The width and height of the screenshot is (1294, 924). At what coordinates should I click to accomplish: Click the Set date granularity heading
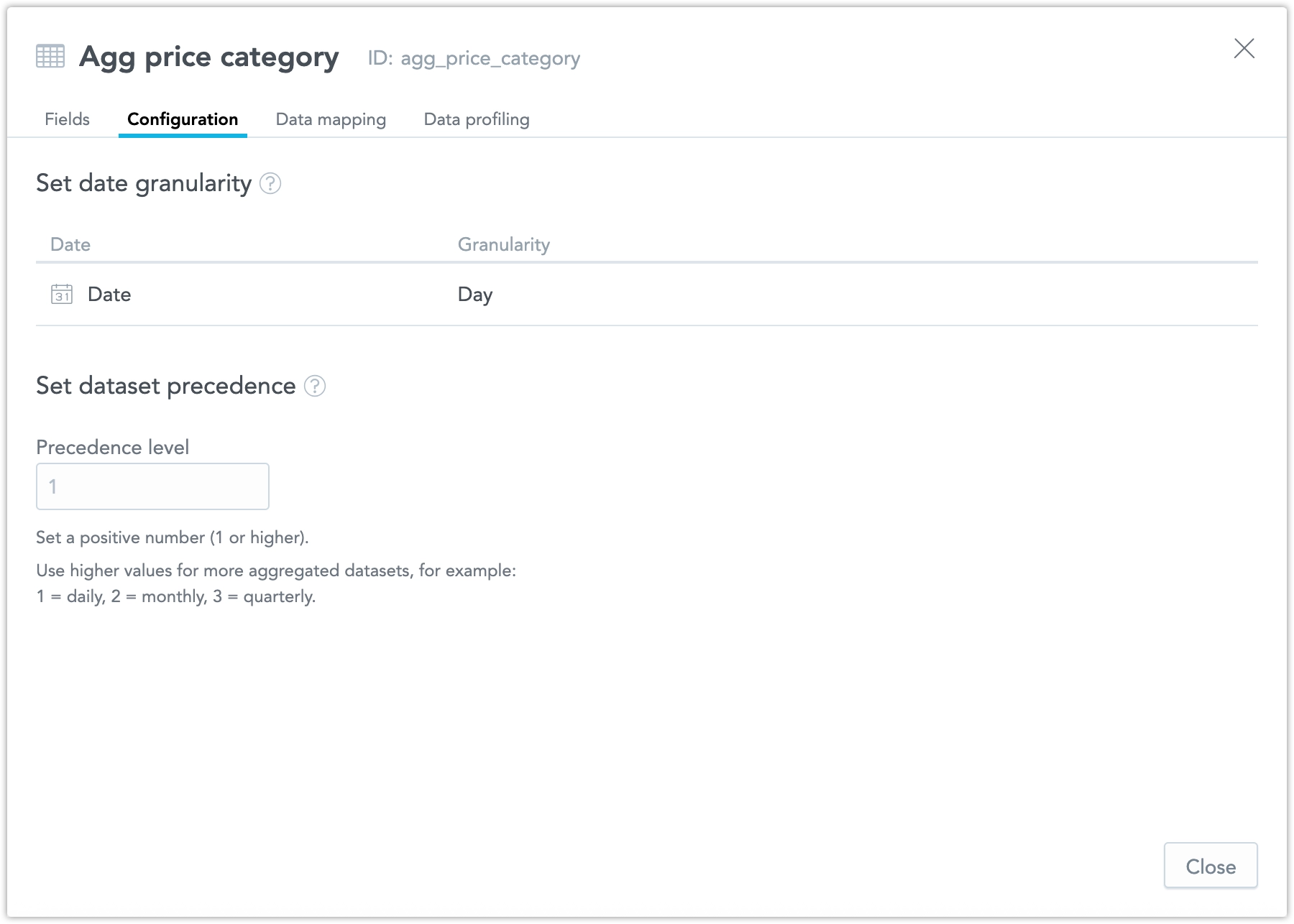(144, 183)
